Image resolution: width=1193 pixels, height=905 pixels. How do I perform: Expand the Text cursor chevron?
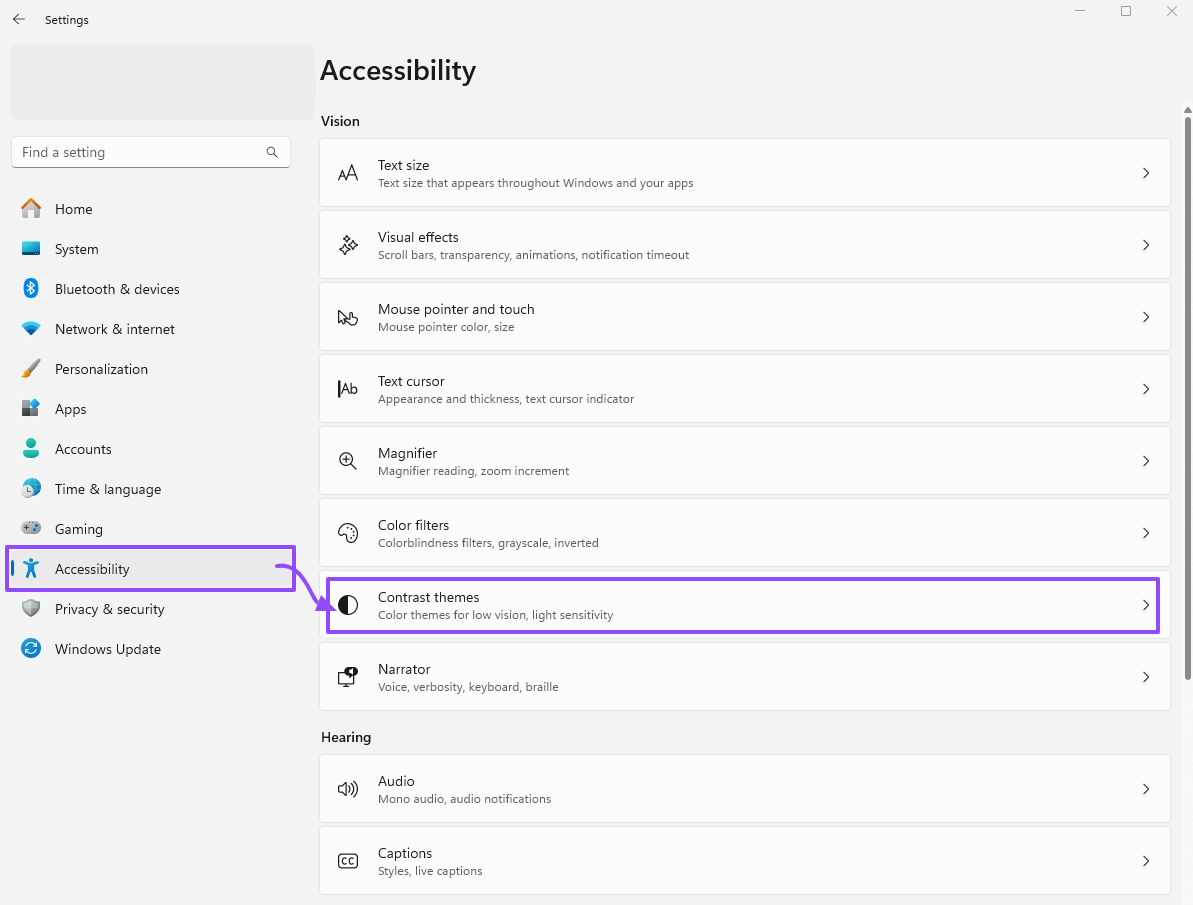tap(1146, 389)
